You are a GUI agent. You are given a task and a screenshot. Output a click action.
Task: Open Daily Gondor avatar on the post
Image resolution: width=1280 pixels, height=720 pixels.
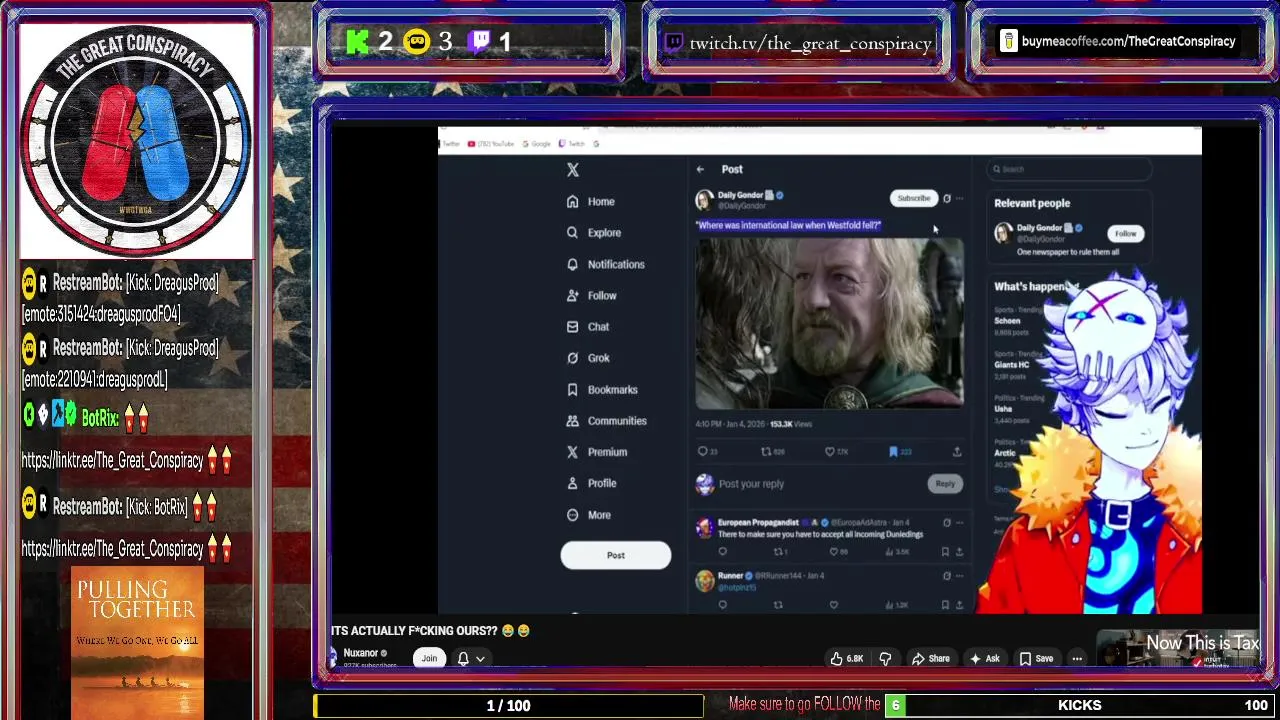point(704,200)
